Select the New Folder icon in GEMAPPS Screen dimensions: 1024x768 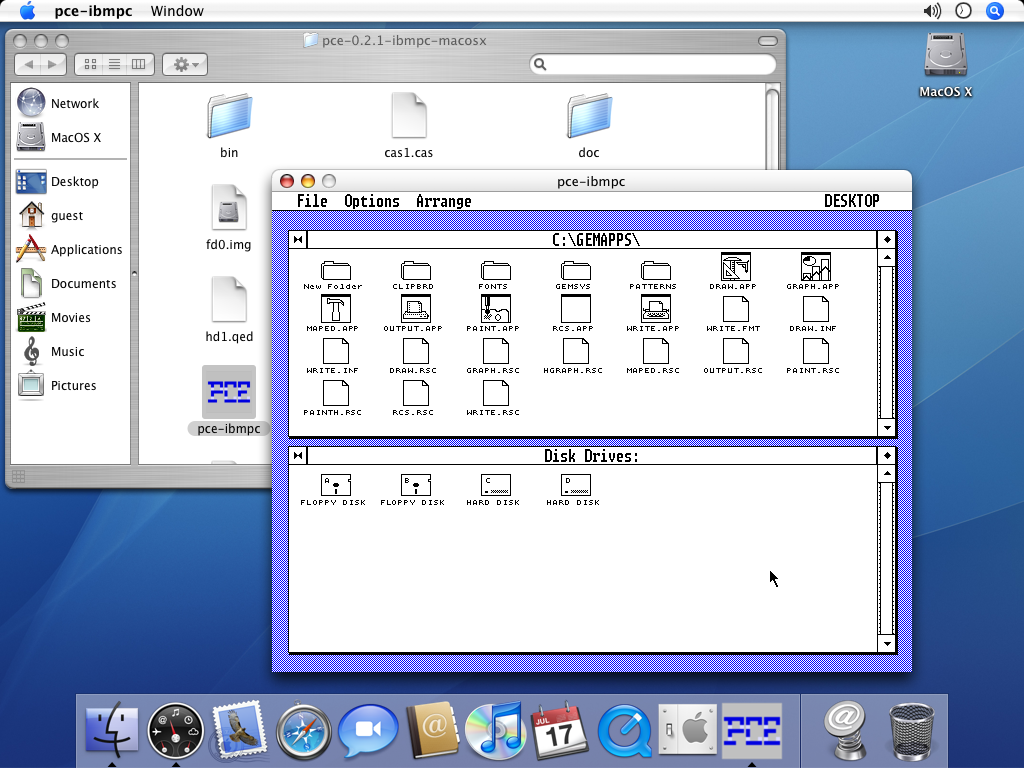click(x=336, y=270)
